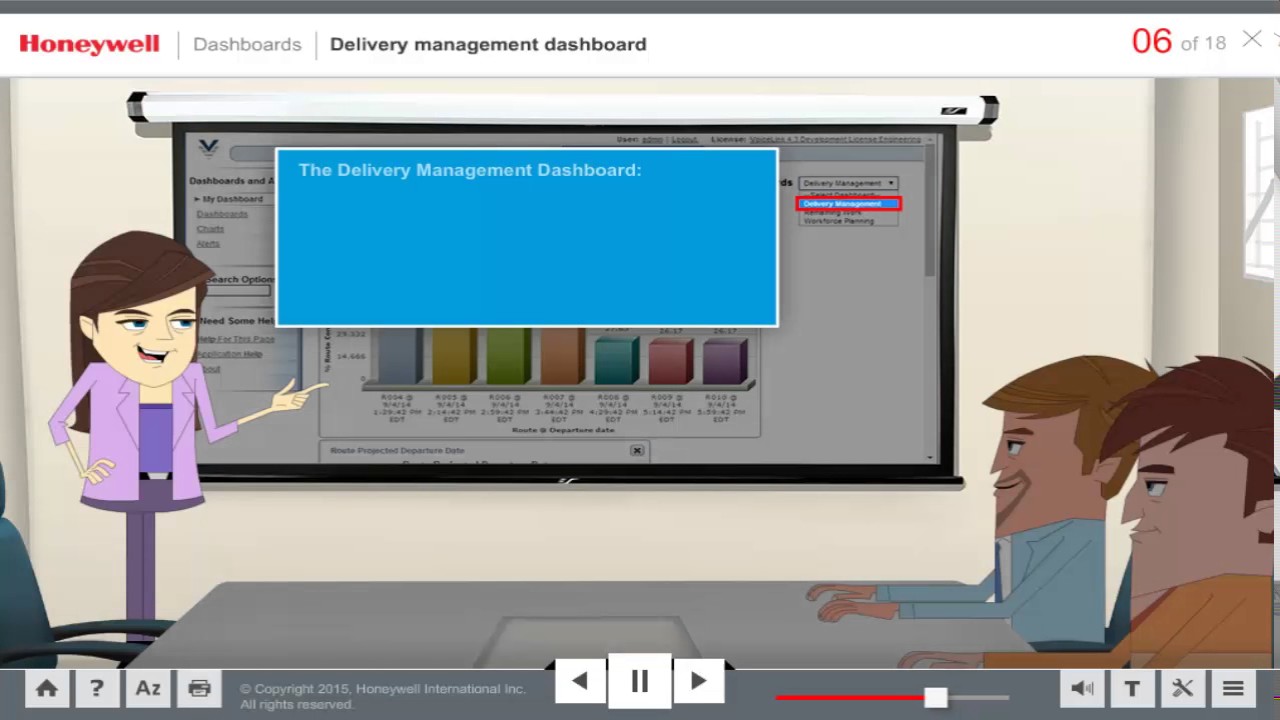Image resolution: width=1280 pixels, height=720 pixels.
Task: Click the Logout link
Action: click(x=685, y=140)
